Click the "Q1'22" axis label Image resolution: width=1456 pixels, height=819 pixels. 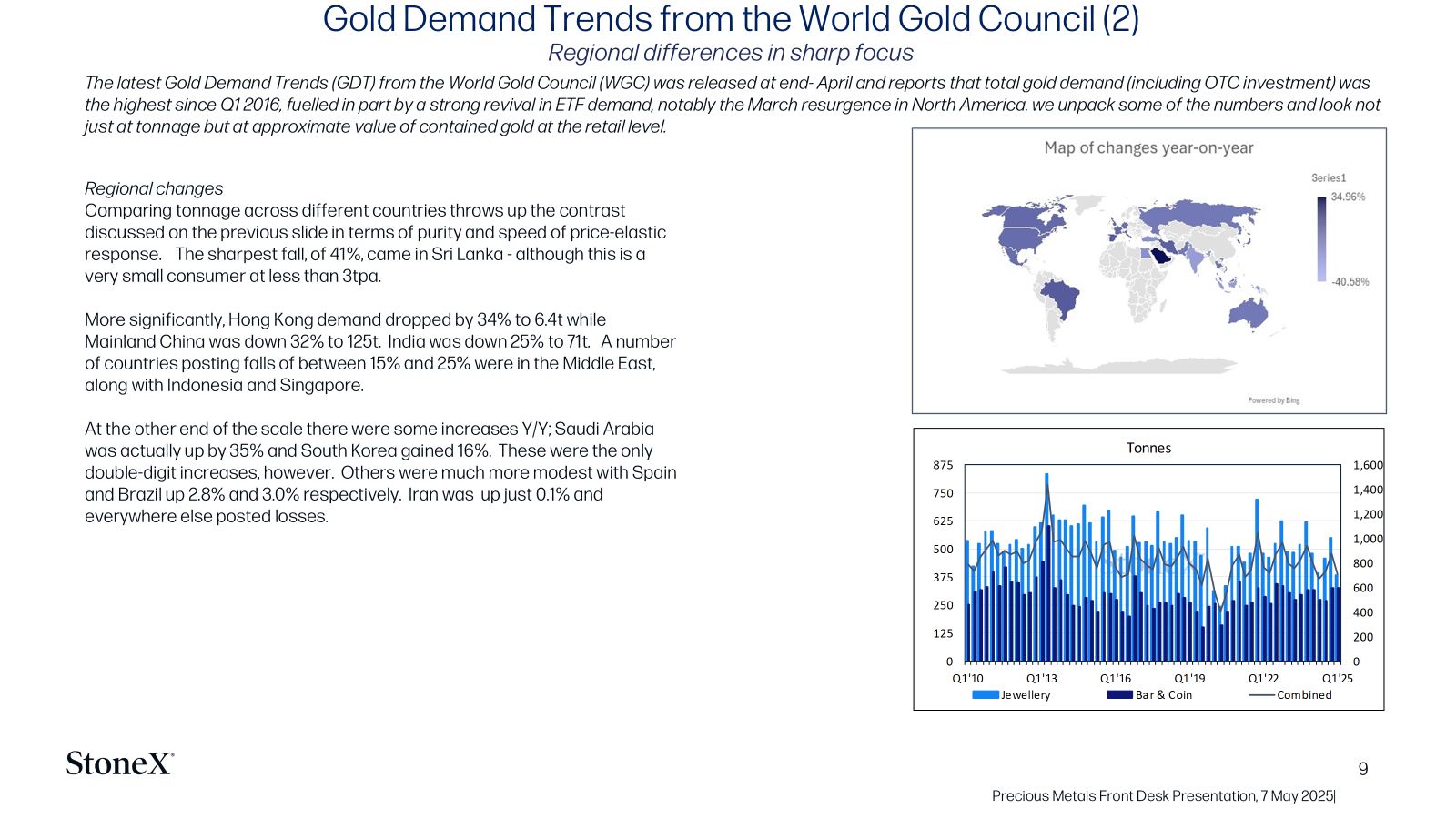pyautogui.click(x=1263, y=678)
